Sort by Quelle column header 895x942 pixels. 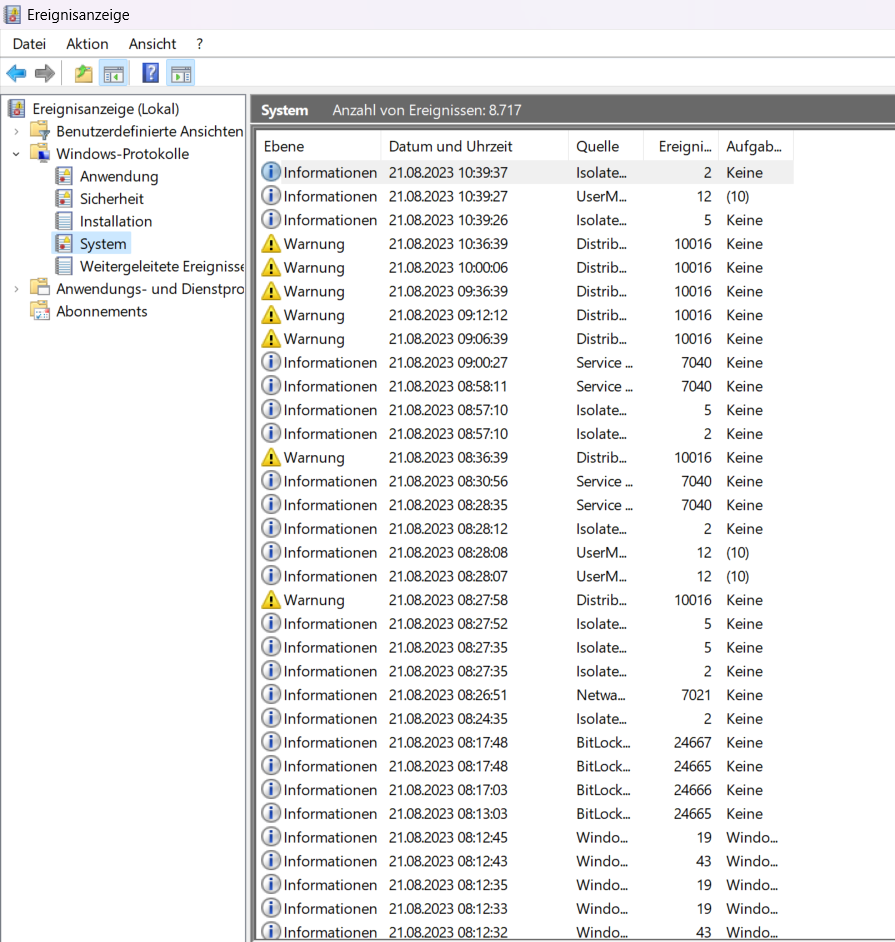click(x=605, y=146)
